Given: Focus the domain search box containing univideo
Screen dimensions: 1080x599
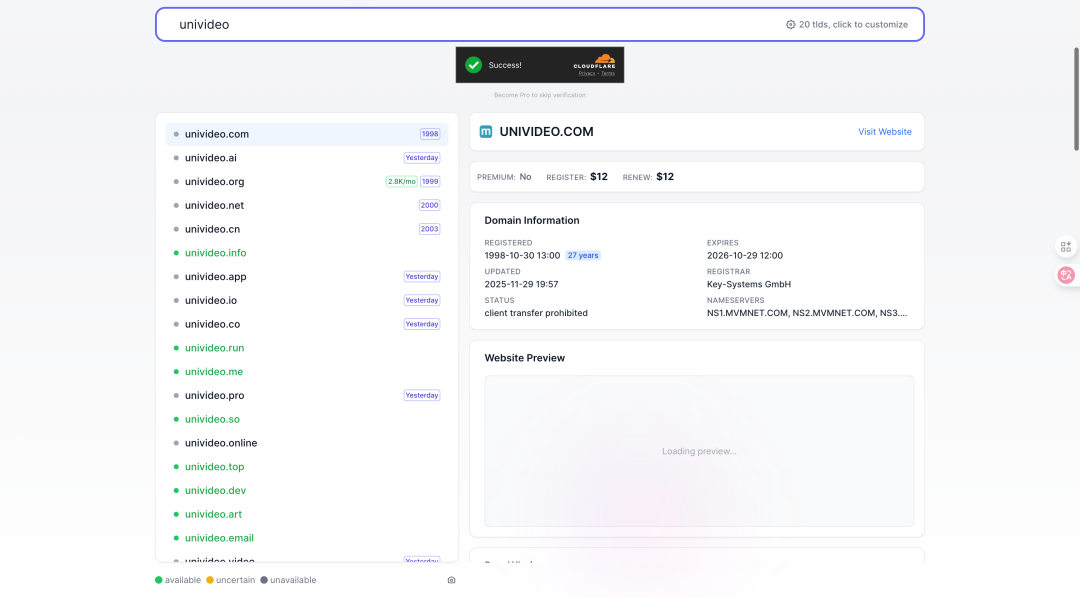Looking at the screenshot, I should click(x=540, y=24).
